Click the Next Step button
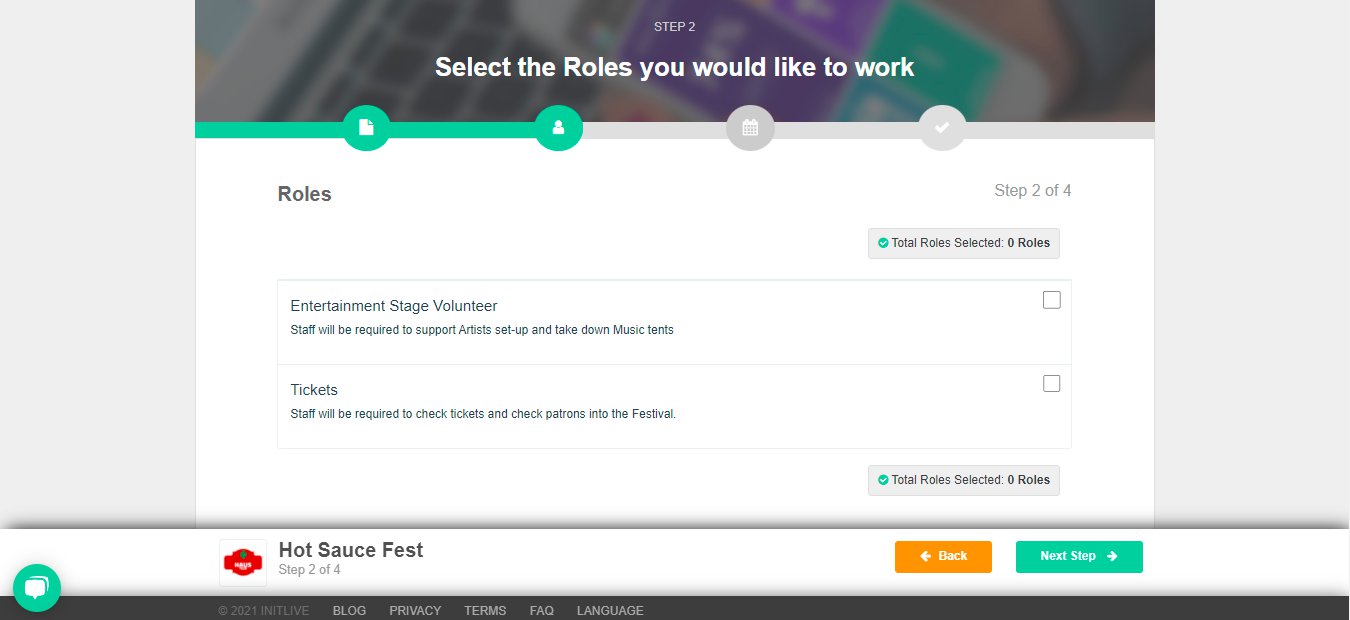The image size is (1350, 620). tap(1079, 557)
